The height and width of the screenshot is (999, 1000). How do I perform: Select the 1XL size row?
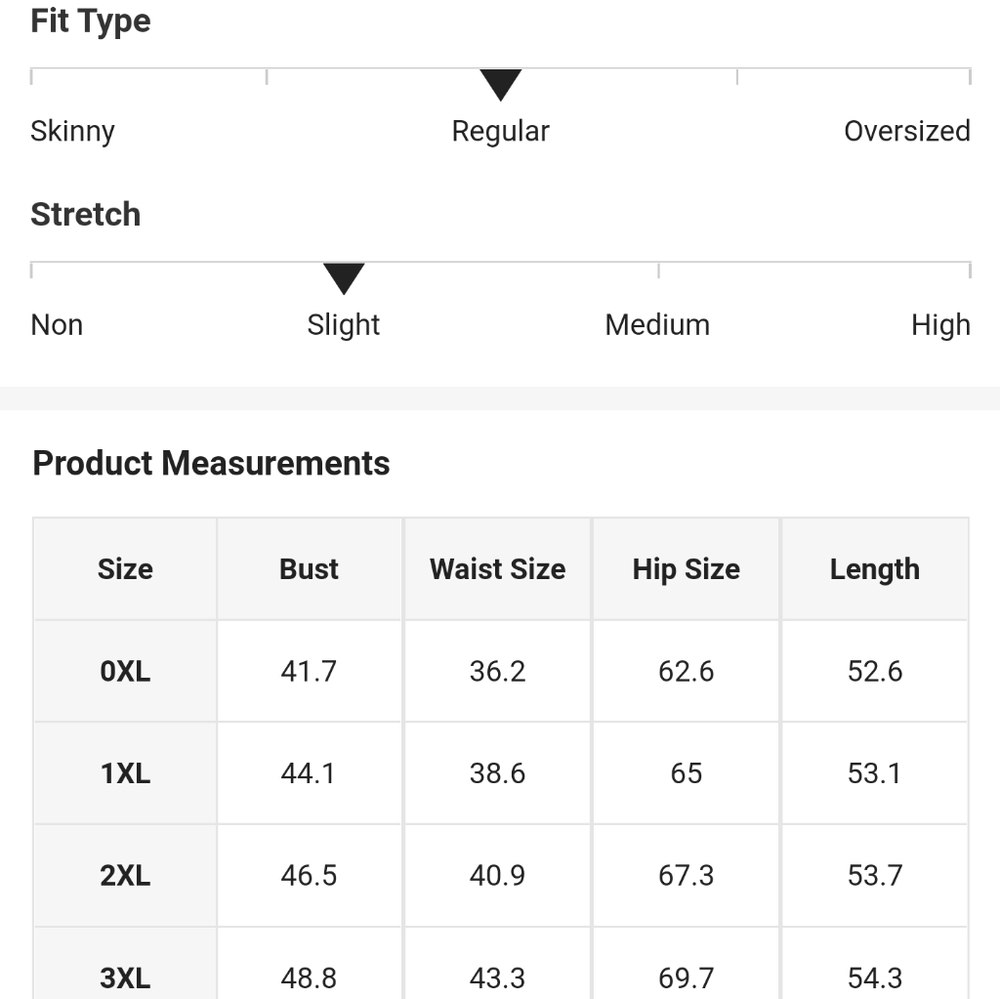click(x=501, y=773)
